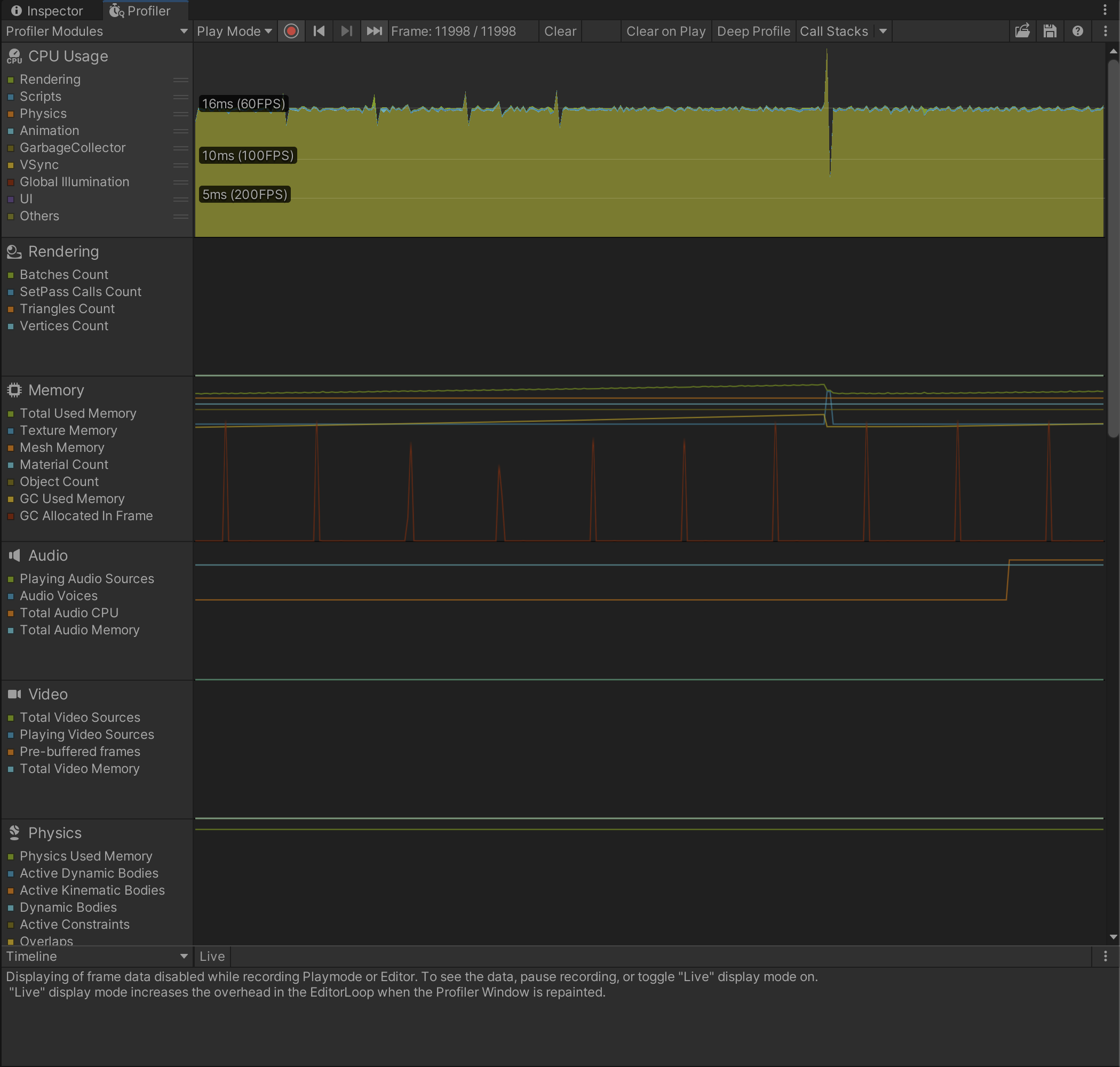
Task: Toggle the VSync chart category
Action: 10,165
